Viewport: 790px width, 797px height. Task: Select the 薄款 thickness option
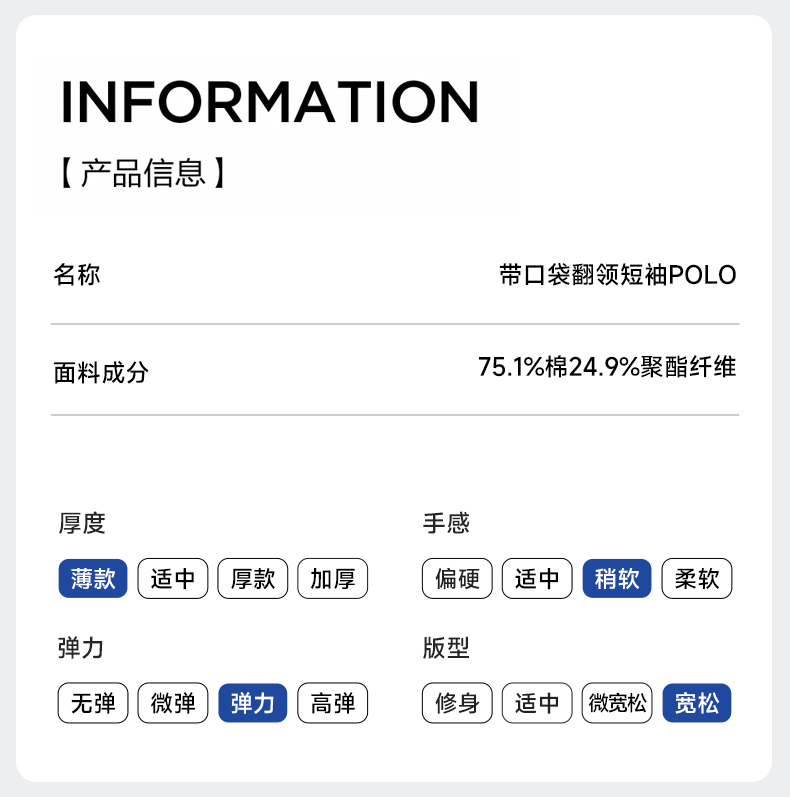point(93,579)
